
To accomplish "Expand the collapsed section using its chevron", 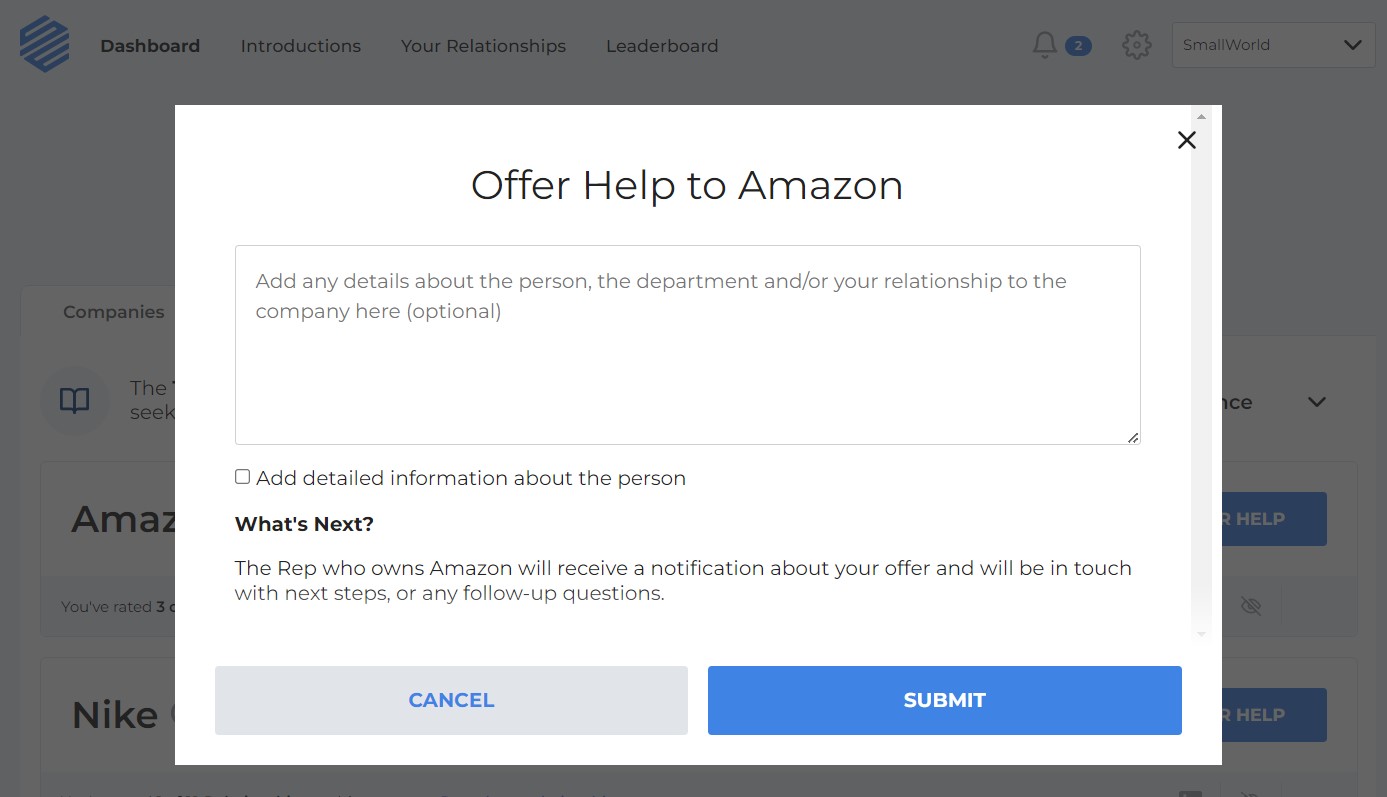I will coord(1316,401).
